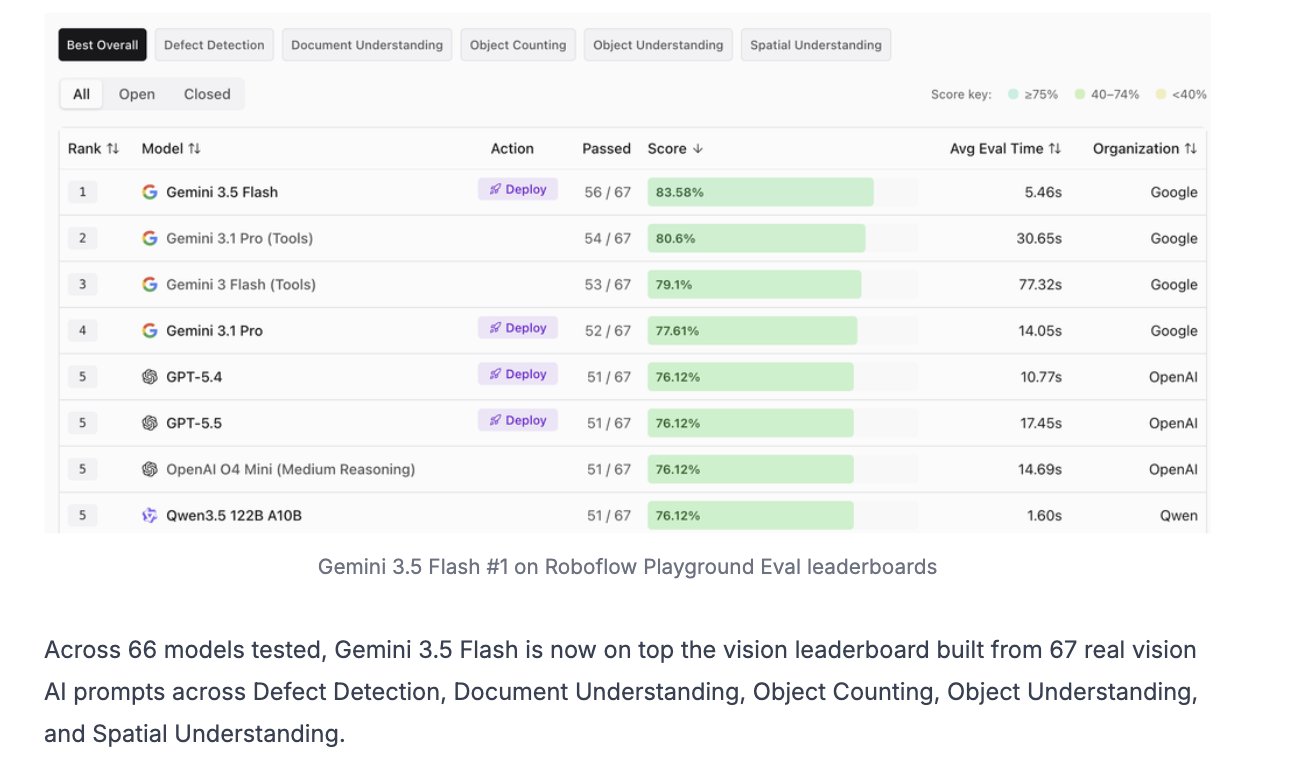Open the GPT-5.5 model name
The height and width of the screenshot is (777, 1311).
coord(194,423)
